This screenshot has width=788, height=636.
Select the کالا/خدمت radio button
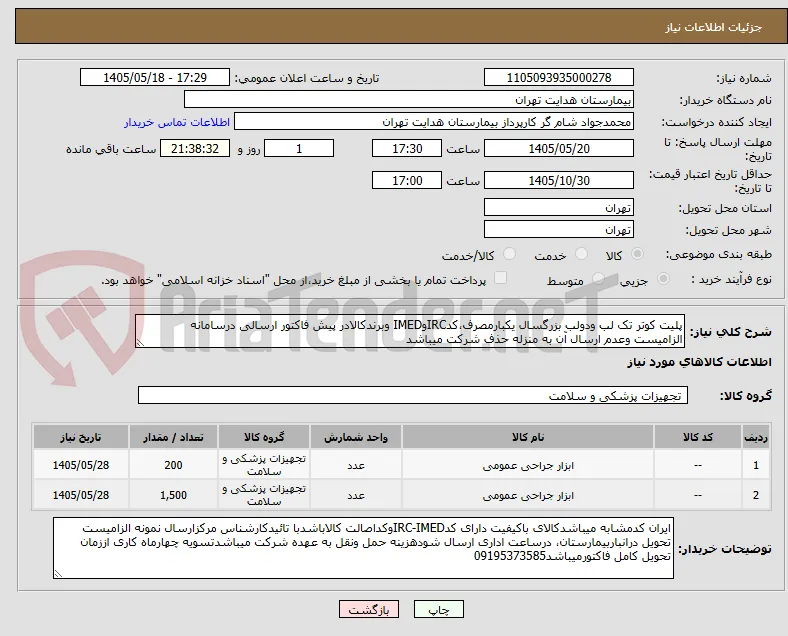(x=510, y=254)
